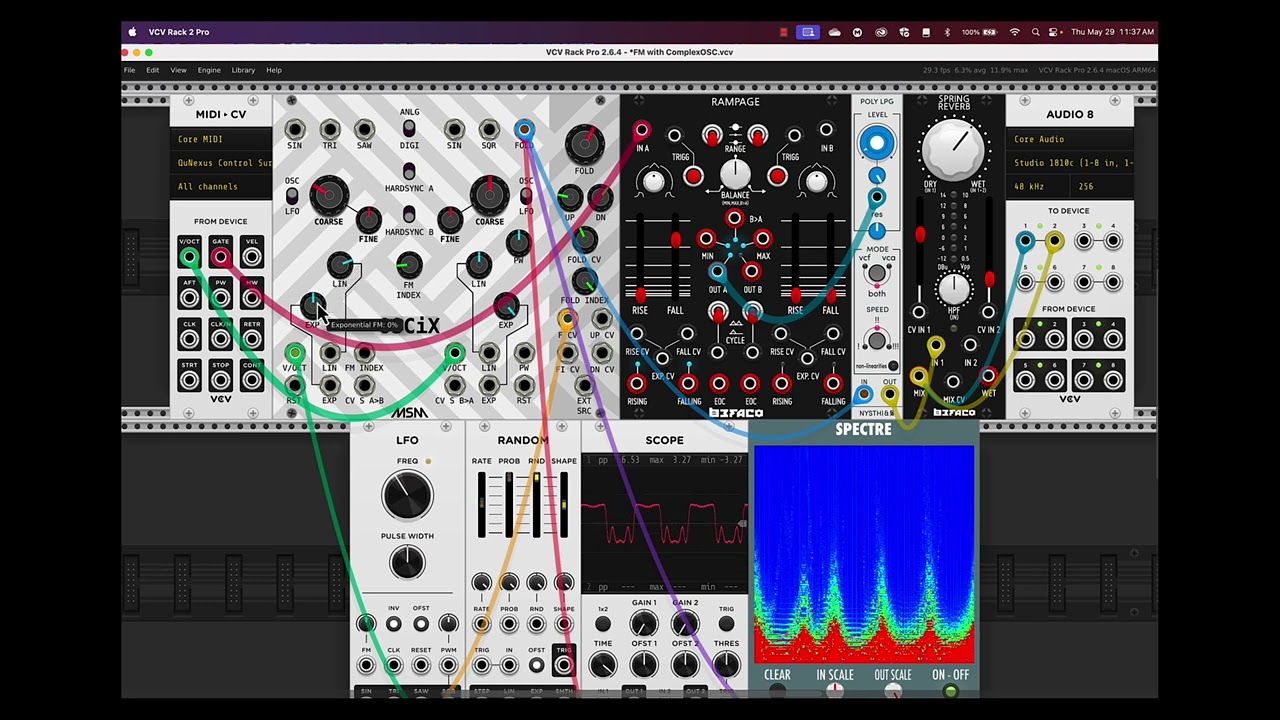Click Rampage B>A output jack
This screenshot has height=720, width=1280.
[734, 219]
